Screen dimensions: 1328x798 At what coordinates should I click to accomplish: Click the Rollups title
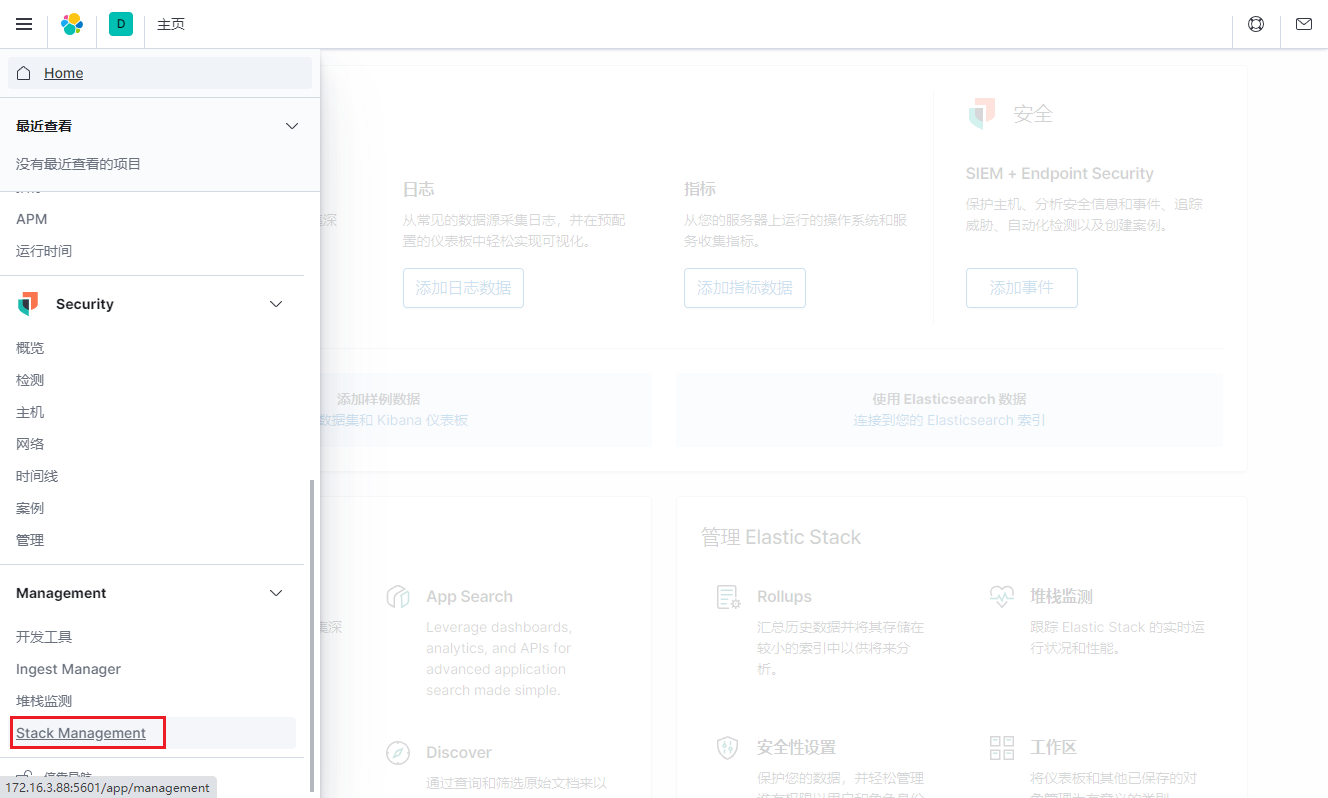coord(784,597)
